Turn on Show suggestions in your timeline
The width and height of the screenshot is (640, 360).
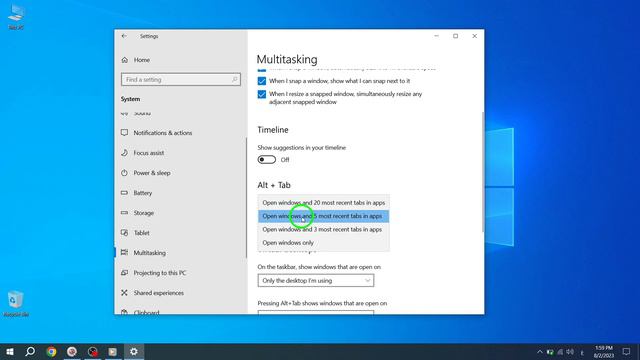pyautogui.click(x=267, y=160)
